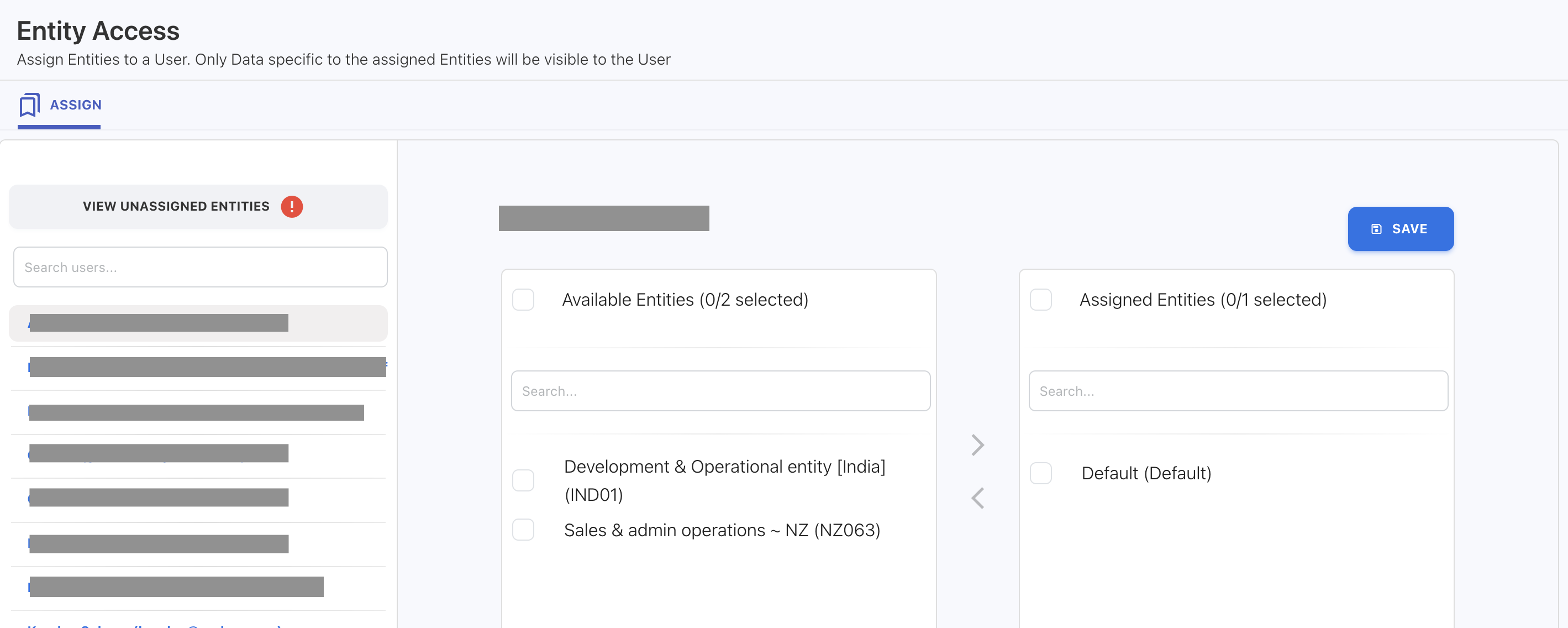Select all Available Entities checkbox
1568x628 pixels.
[x=523, y=300]
